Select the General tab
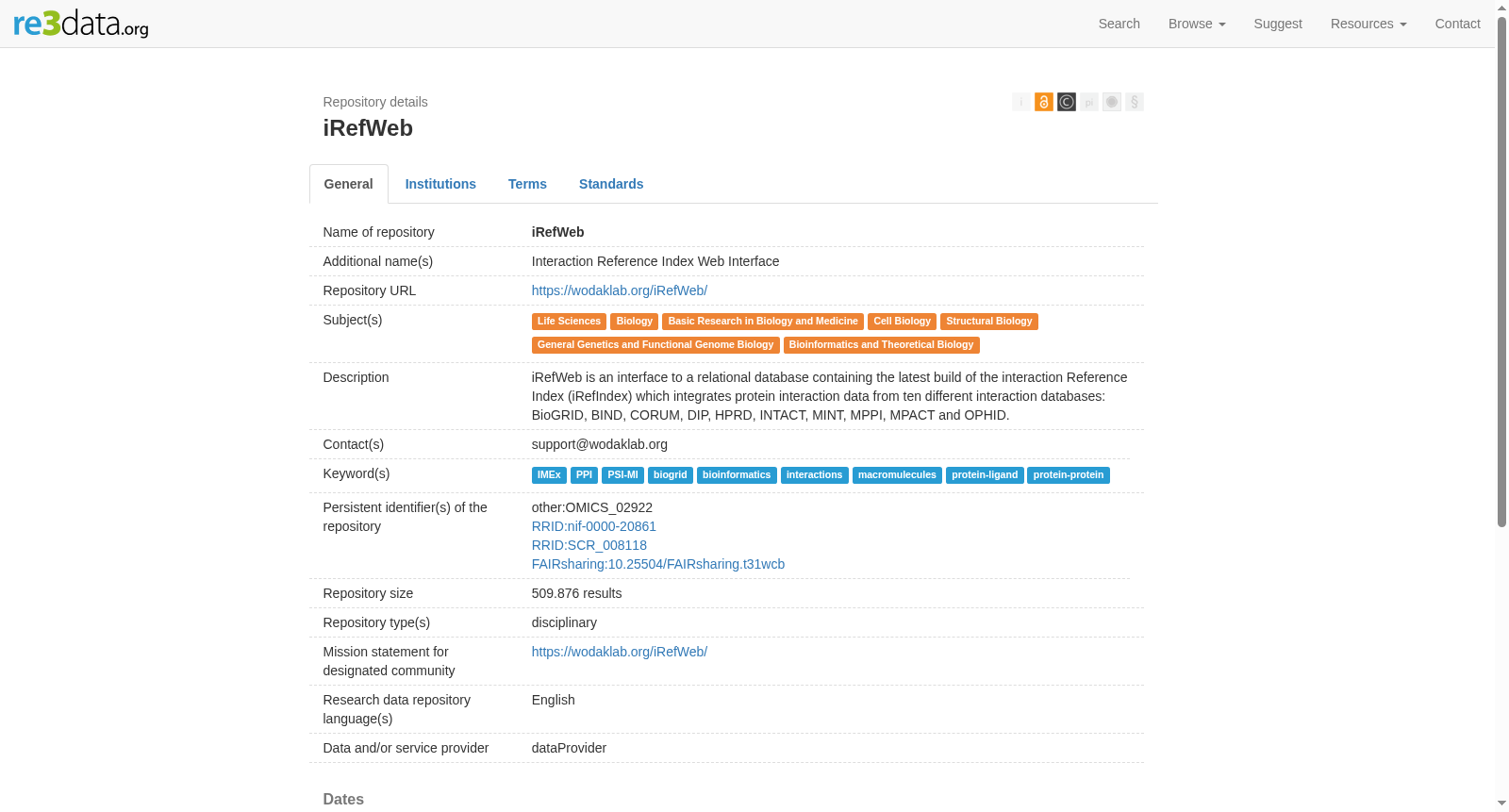 click(349, 184)
